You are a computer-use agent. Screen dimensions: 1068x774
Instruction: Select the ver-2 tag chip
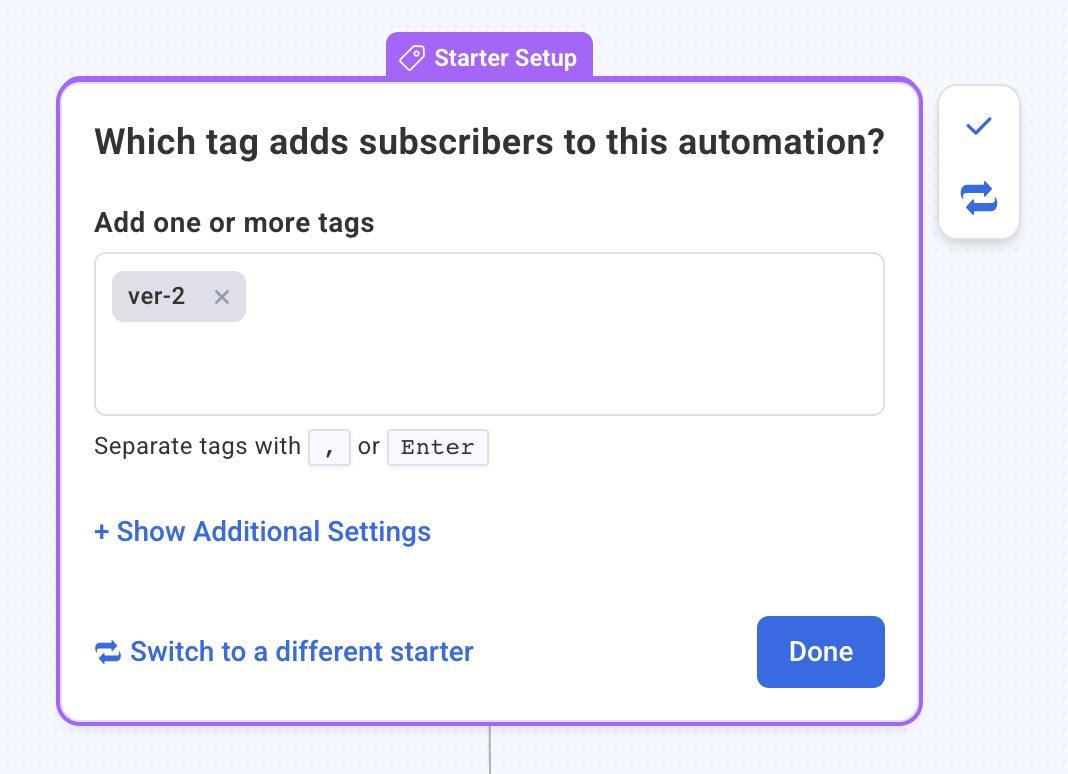pos(155,296)
